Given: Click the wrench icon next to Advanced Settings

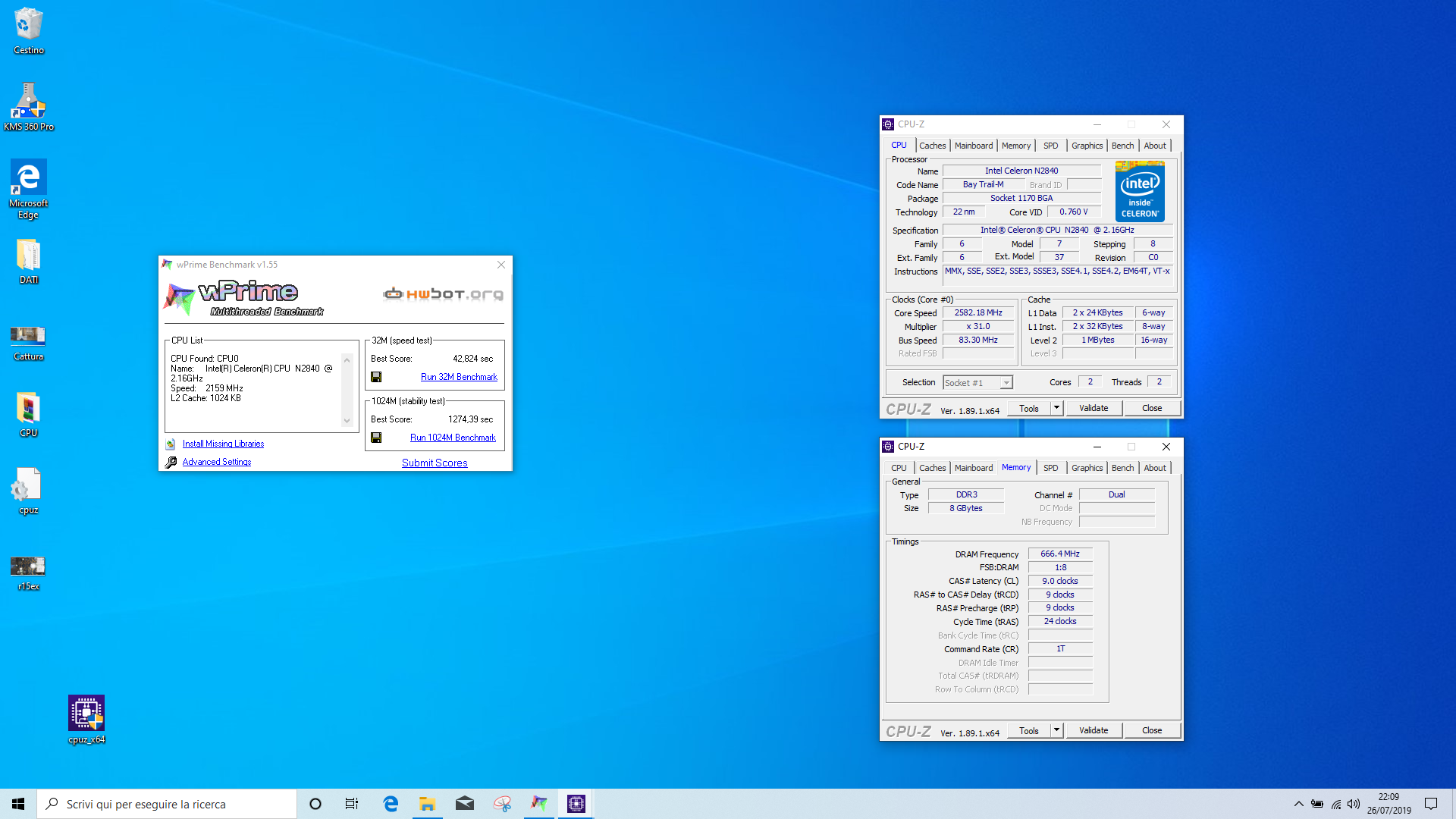Looking at the screenshot, I should click(171, 462).
